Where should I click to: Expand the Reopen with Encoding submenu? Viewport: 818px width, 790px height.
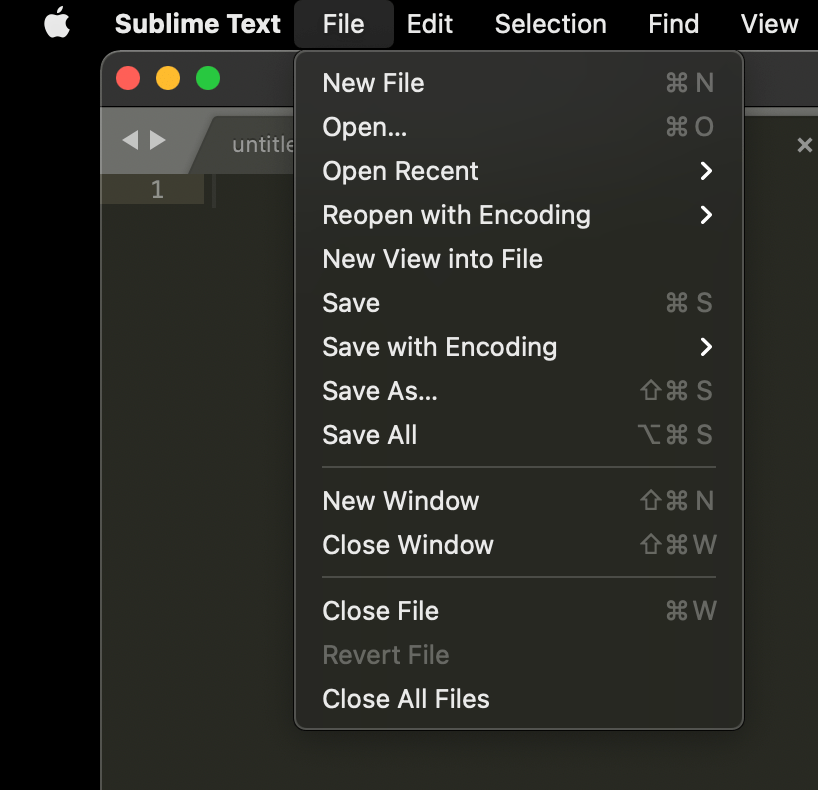coord(456,215)
